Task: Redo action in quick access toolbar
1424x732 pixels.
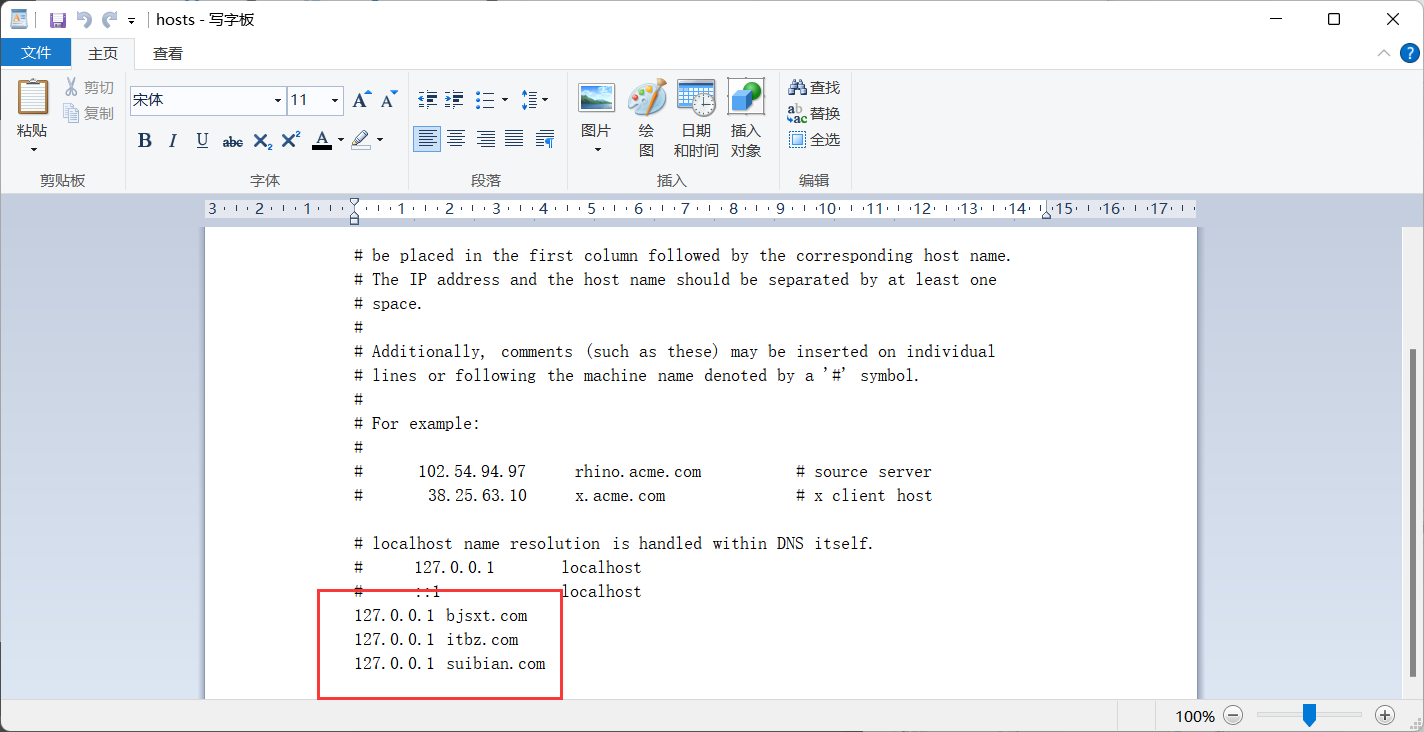Action: click(x=109, y=19)
